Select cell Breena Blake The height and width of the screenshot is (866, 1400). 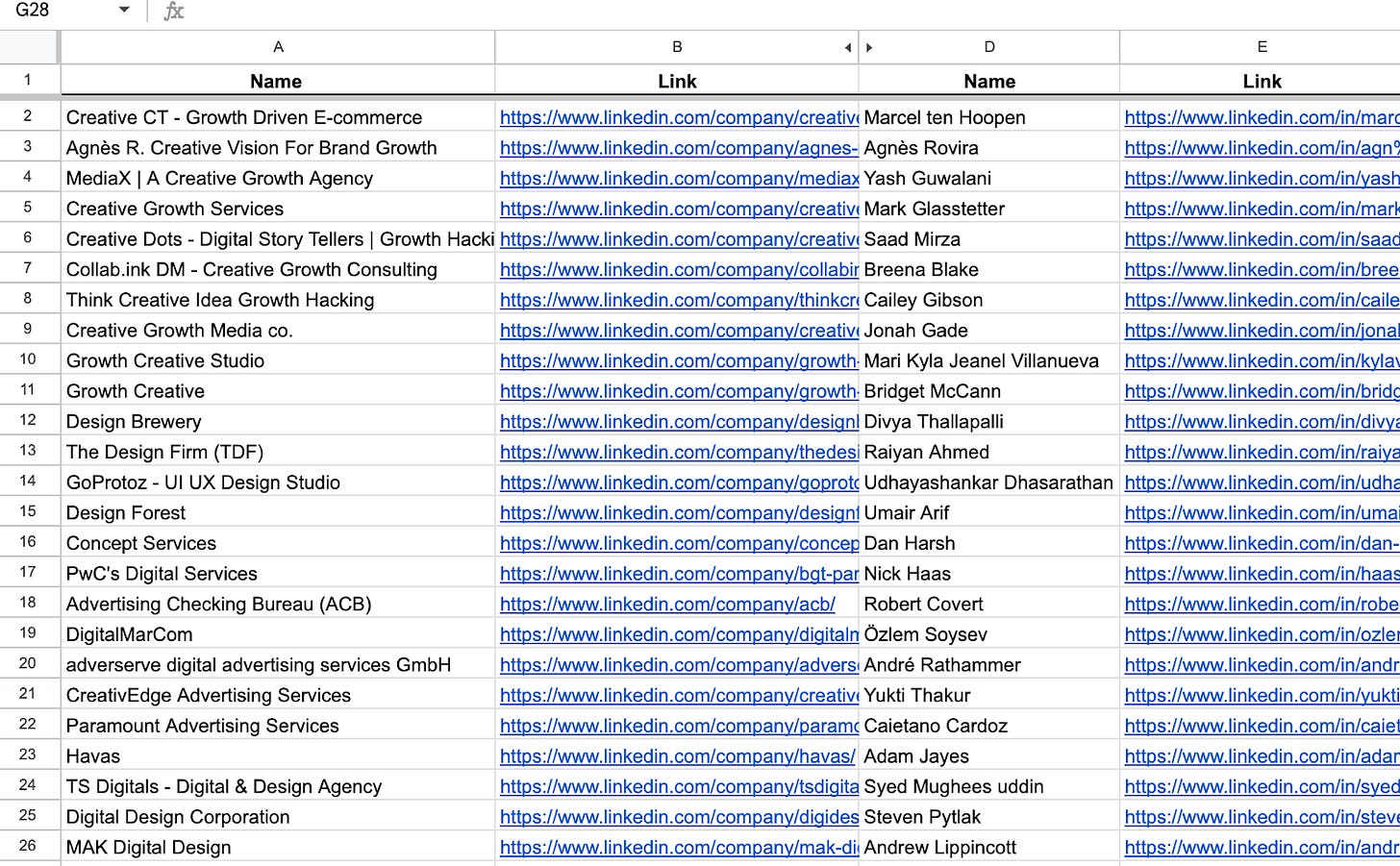point(989,269)
